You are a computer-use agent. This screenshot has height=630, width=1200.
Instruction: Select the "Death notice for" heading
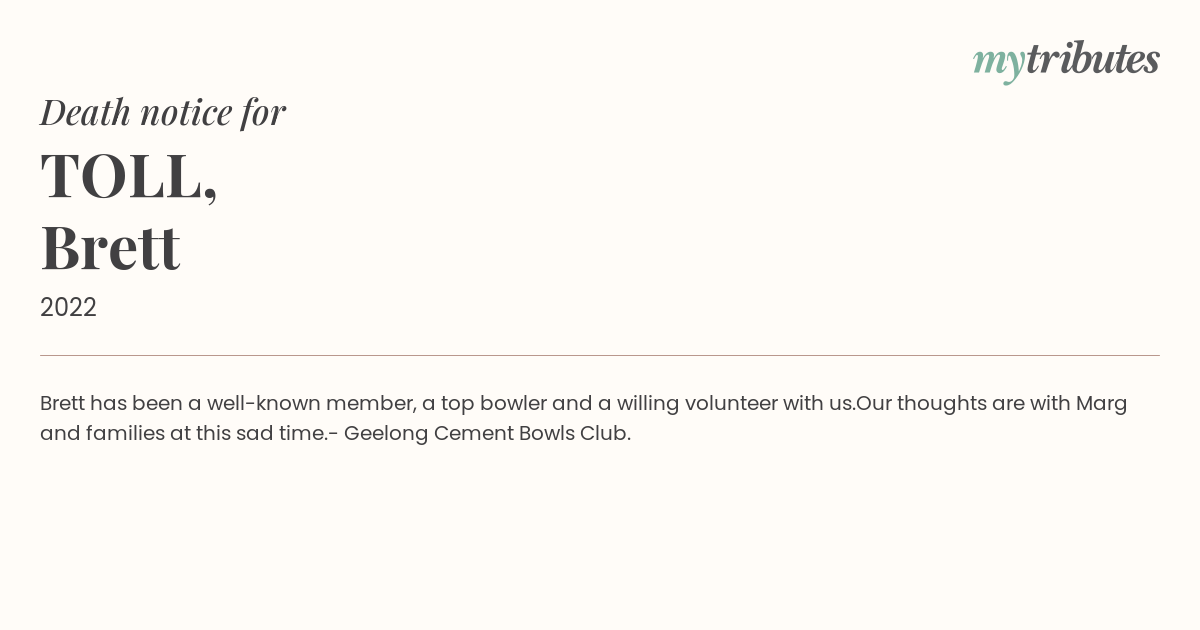click(163, 112)
